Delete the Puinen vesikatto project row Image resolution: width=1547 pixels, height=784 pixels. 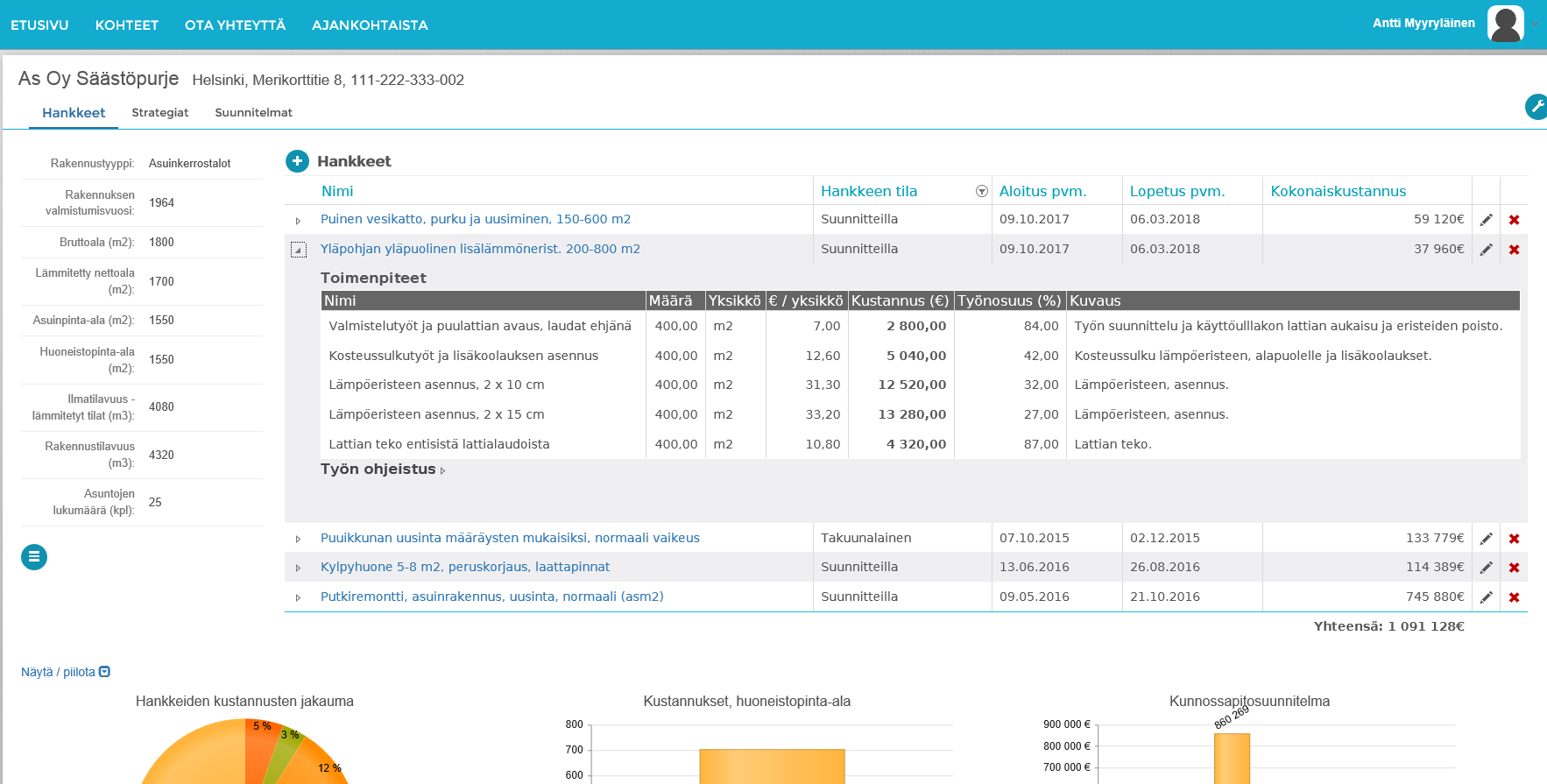pyautogui.click(x=1515, y=220)
